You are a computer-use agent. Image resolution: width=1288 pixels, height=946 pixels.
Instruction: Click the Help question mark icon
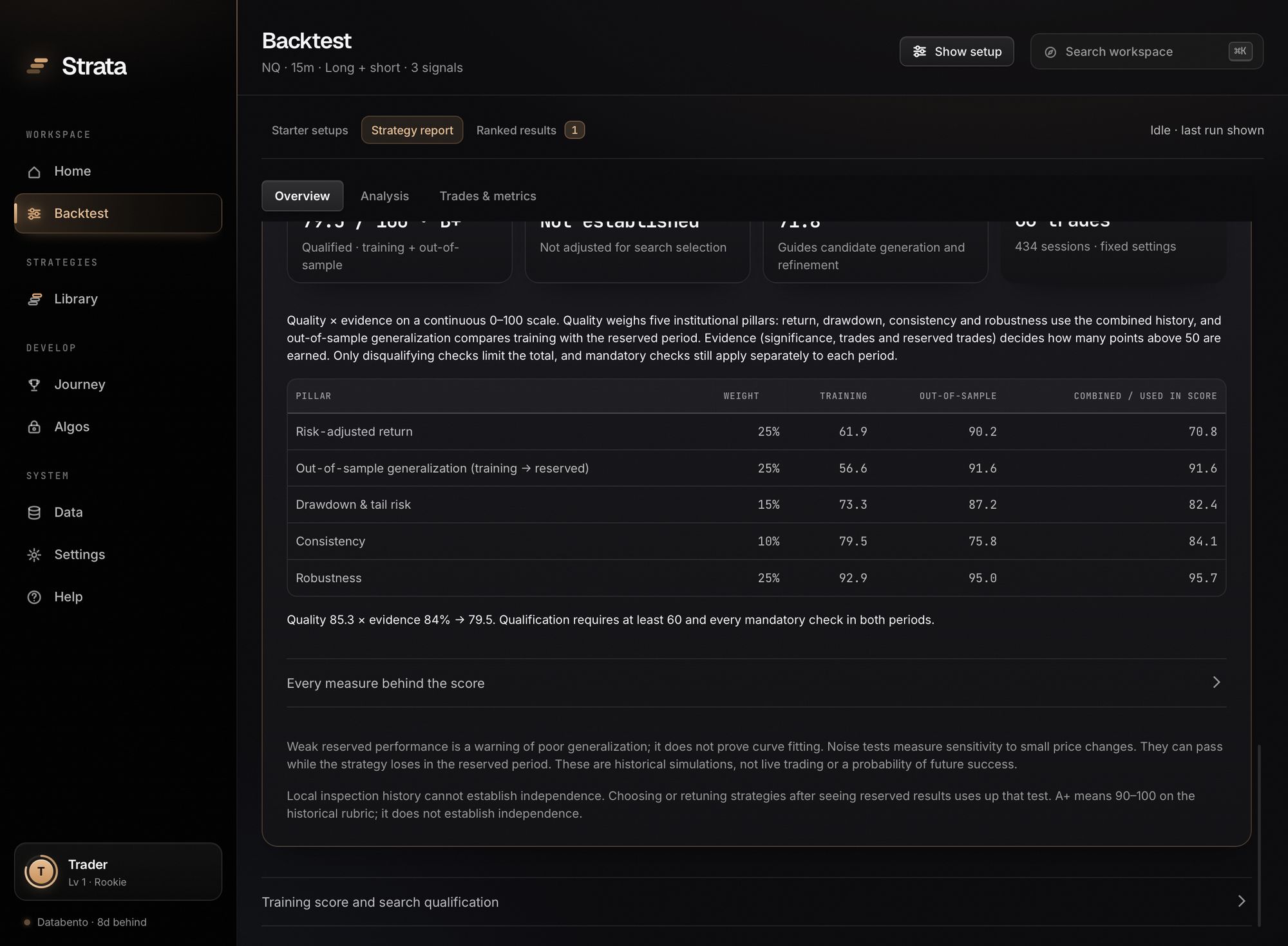(x=34, y=598)
